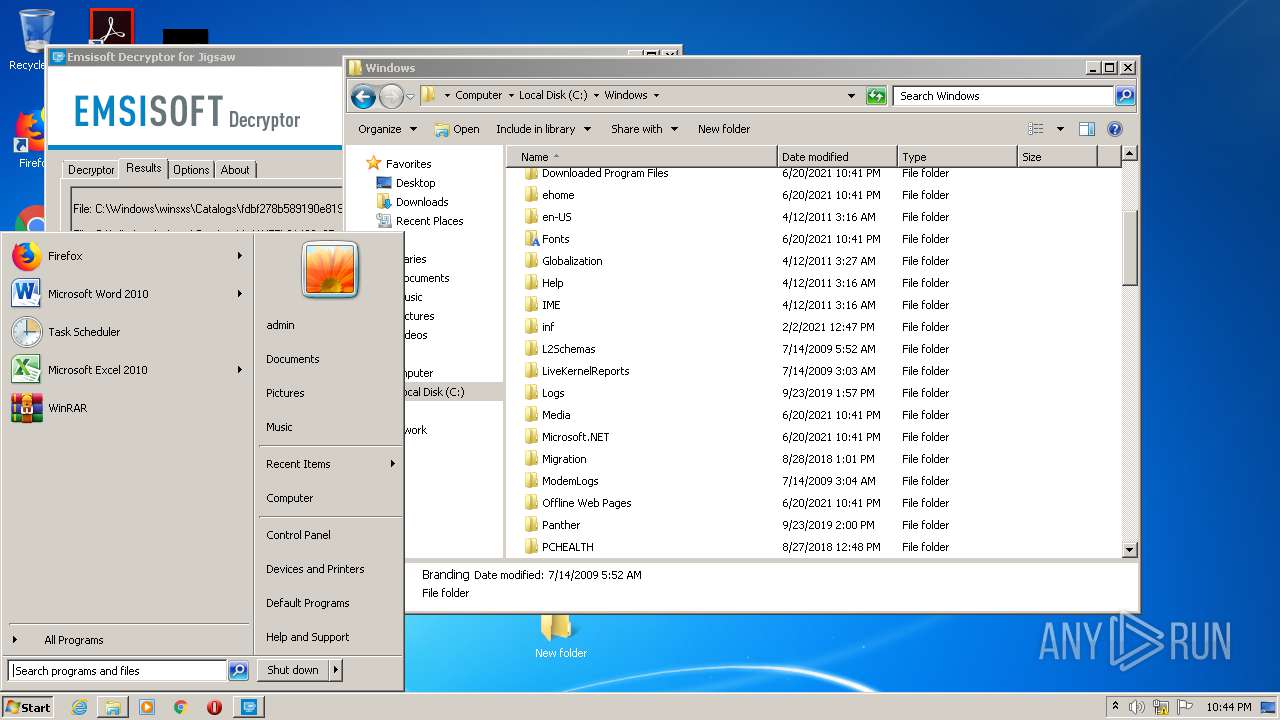Image resolution: width=1280 pixels, height=720 pixels.
Task: Sort by Date modified column header
Action: pos(836,157)
